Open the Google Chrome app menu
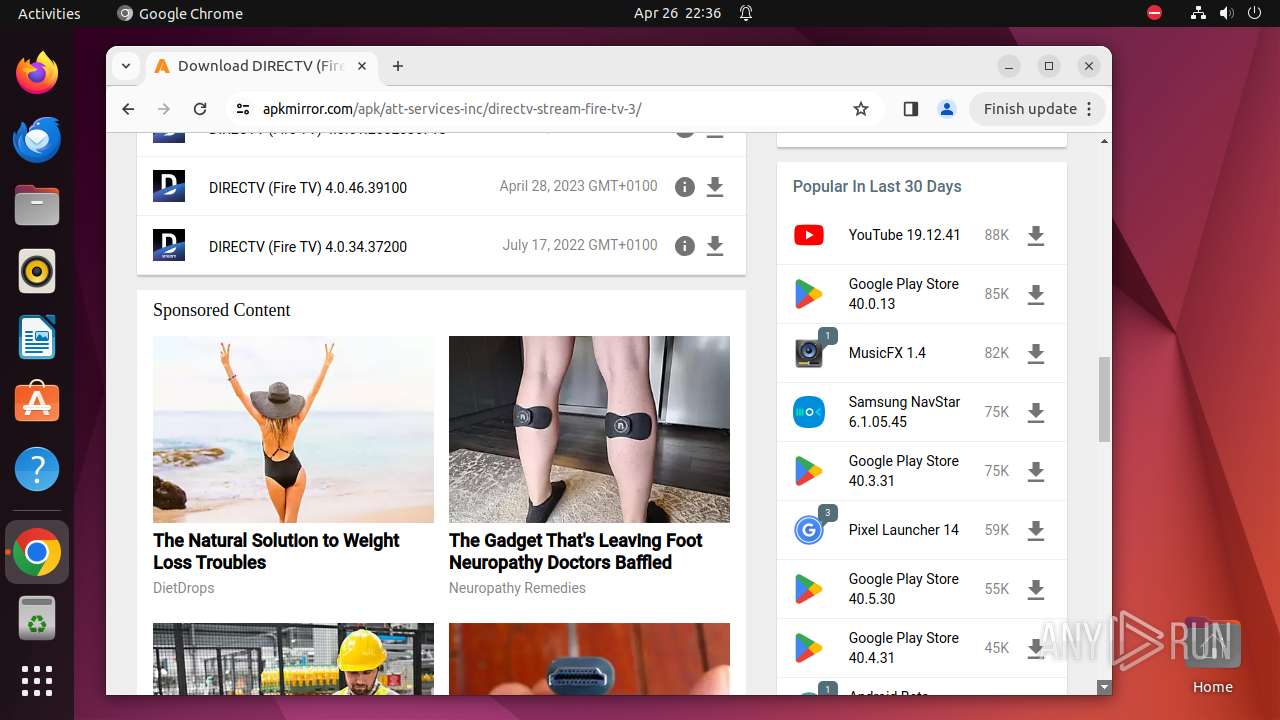 [180, 13]
